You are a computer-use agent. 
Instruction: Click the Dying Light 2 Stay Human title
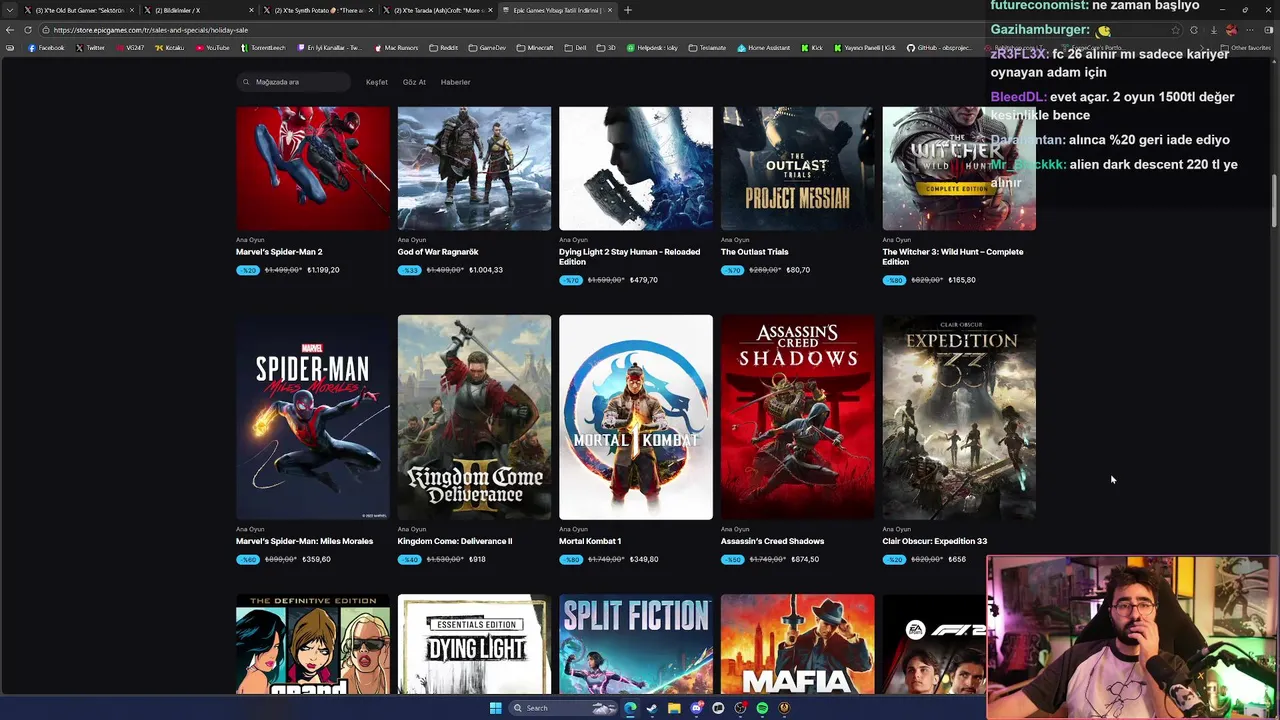tap(629, 257)
